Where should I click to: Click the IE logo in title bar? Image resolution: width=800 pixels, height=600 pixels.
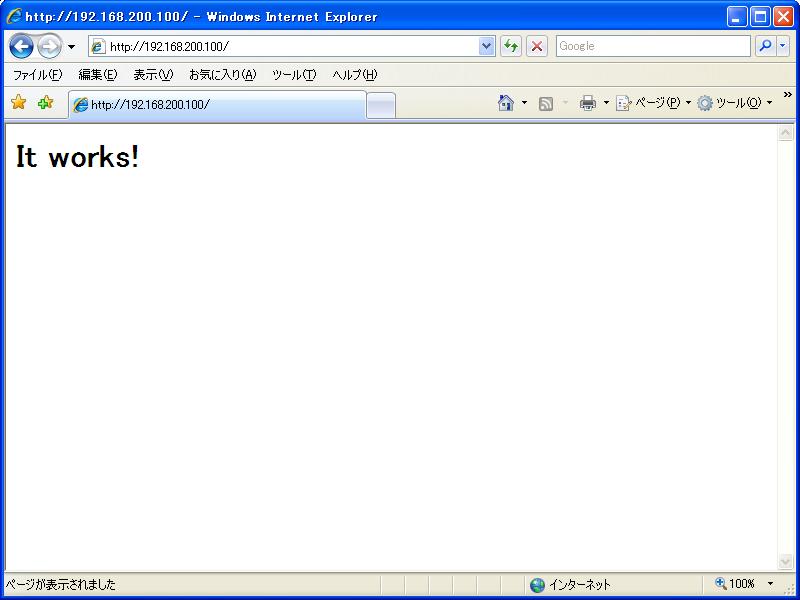(x=14, y=16)
